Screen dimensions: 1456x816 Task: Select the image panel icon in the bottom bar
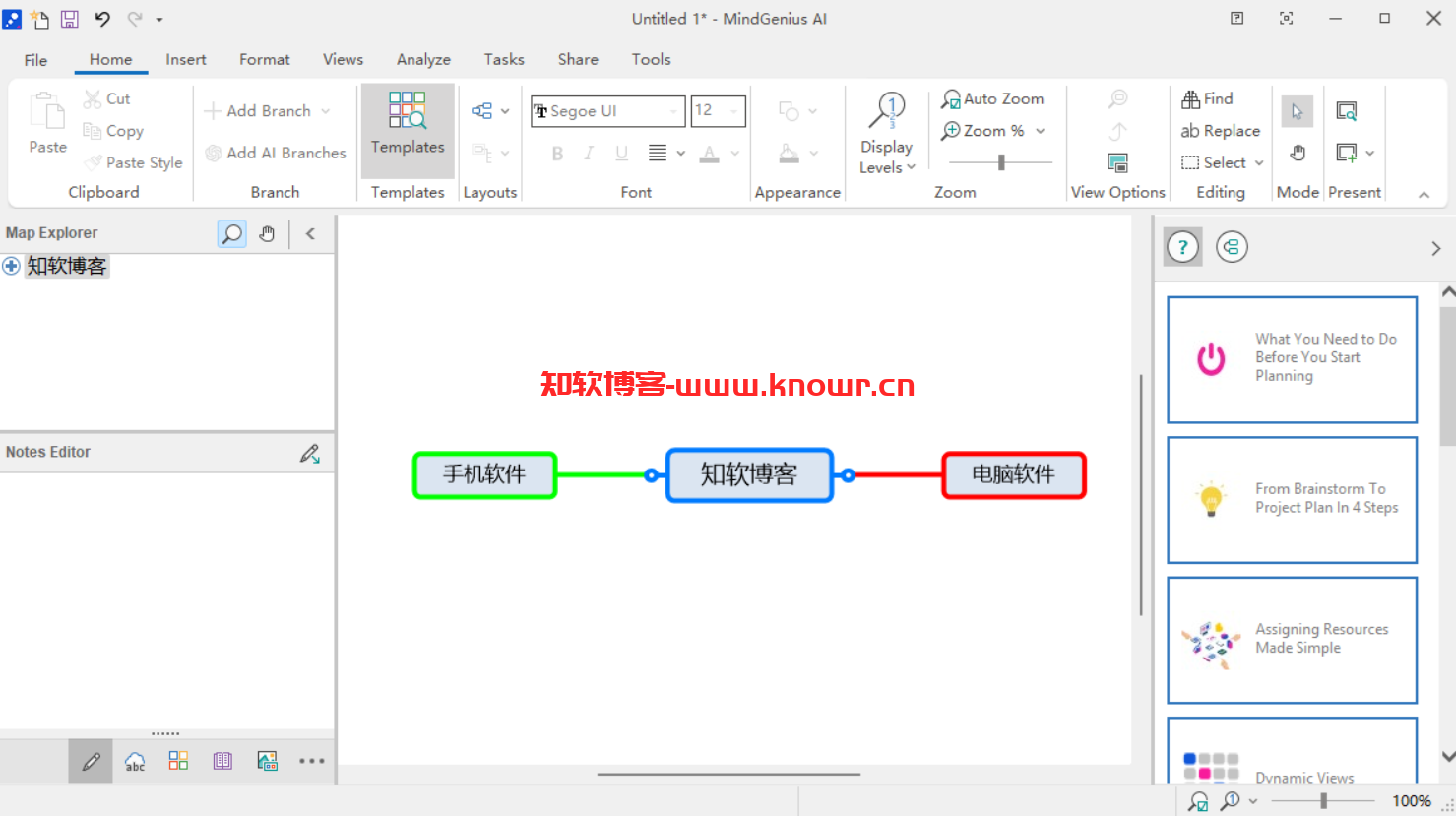pyautogui.click(x=267, y=760)
